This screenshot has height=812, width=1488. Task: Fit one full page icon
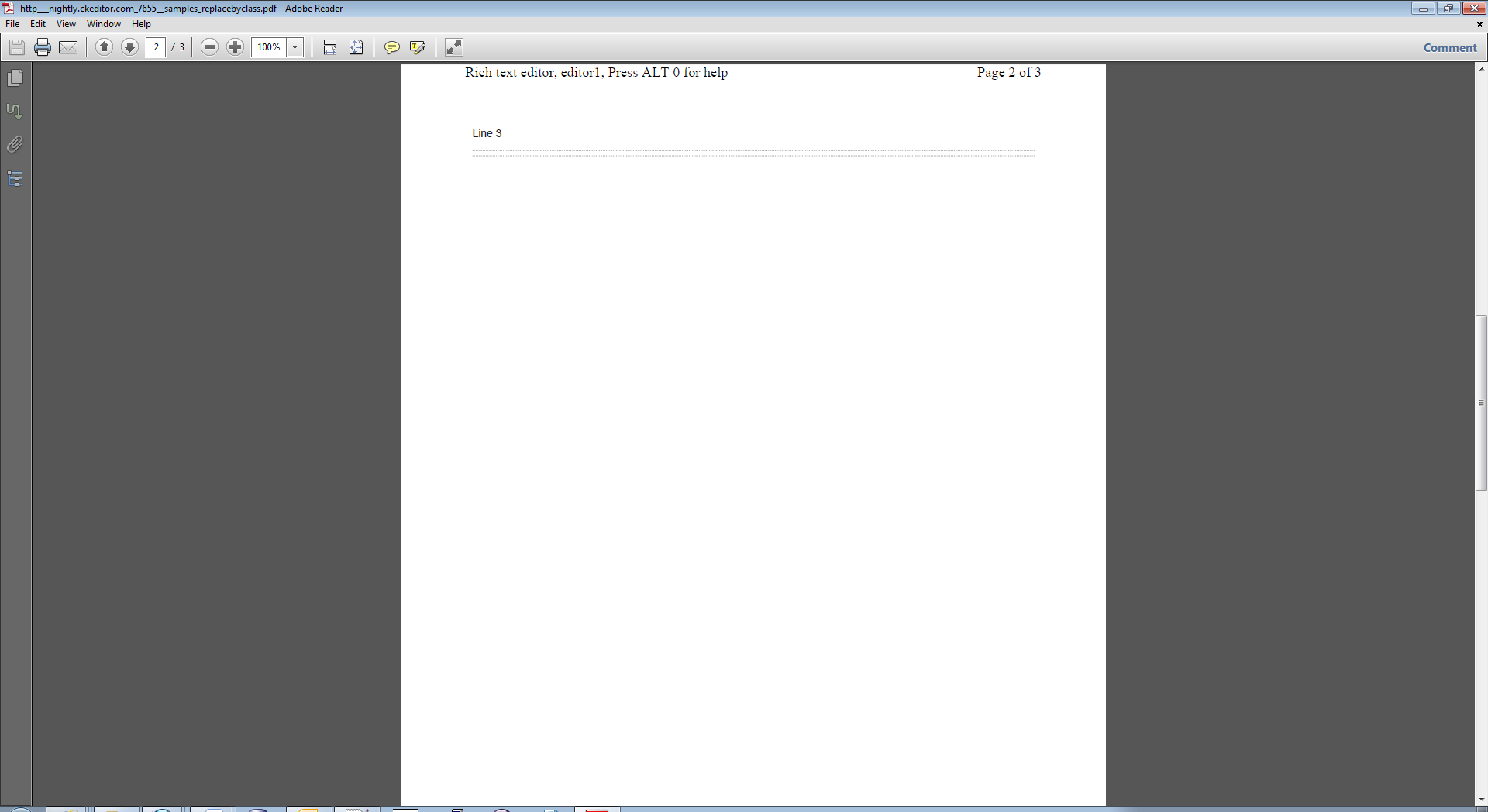356,47
